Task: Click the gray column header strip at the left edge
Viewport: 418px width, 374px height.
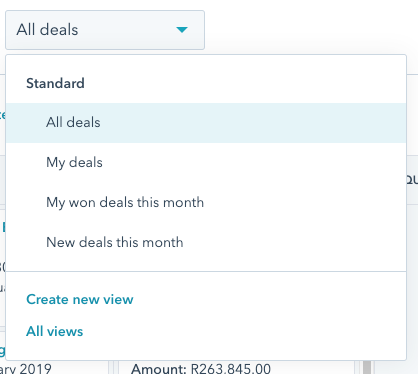Action: coord(2,180)
